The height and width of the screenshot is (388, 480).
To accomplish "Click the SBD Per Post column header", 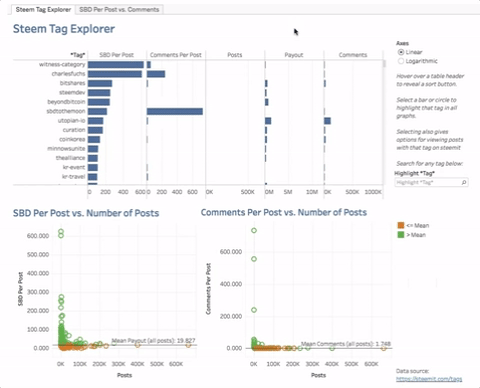I will coord(116,55).
